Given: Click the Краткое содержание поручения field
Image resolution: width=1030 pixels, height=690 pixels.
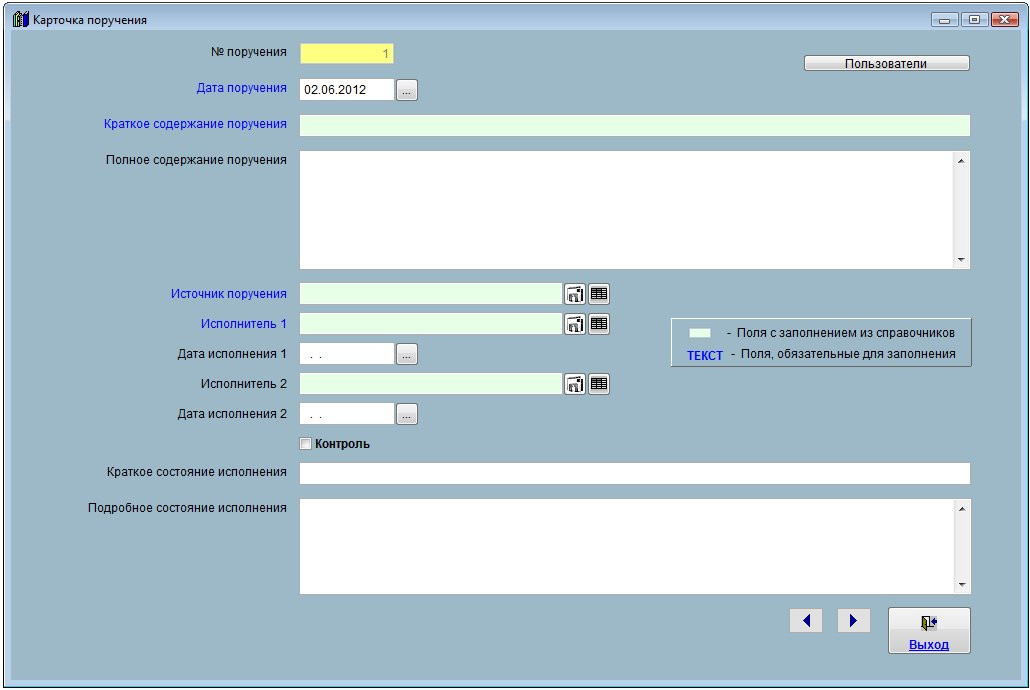Looking at the screenshot, I should click(635, 126).
